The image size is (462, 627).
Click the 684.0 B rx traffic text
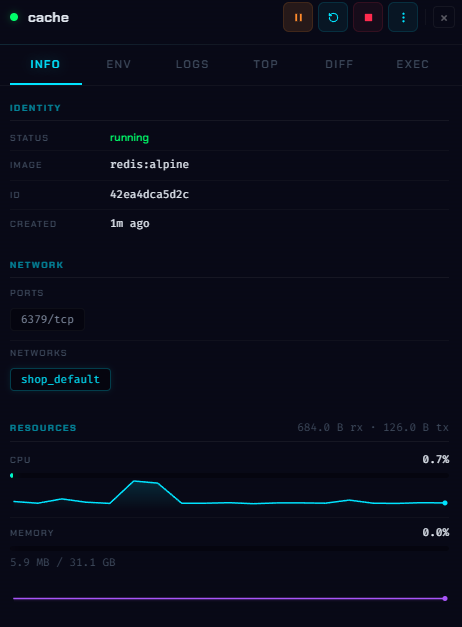coord(330,427)
